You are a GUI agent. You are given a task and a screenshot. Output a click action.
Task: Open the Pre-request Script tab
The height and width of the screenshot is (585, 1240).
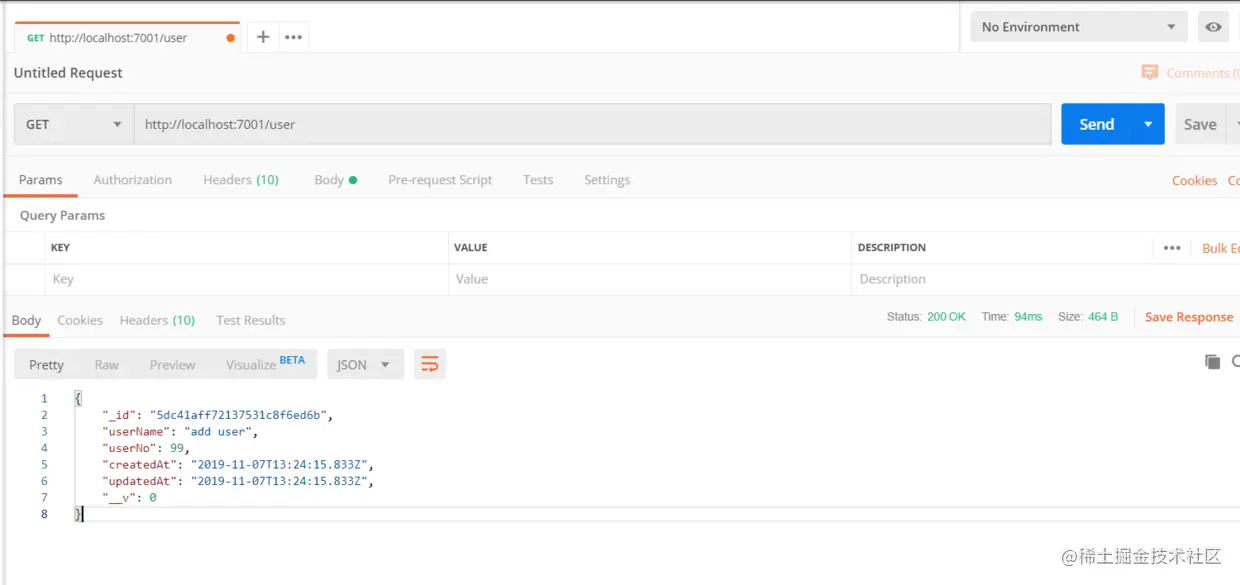440,180
